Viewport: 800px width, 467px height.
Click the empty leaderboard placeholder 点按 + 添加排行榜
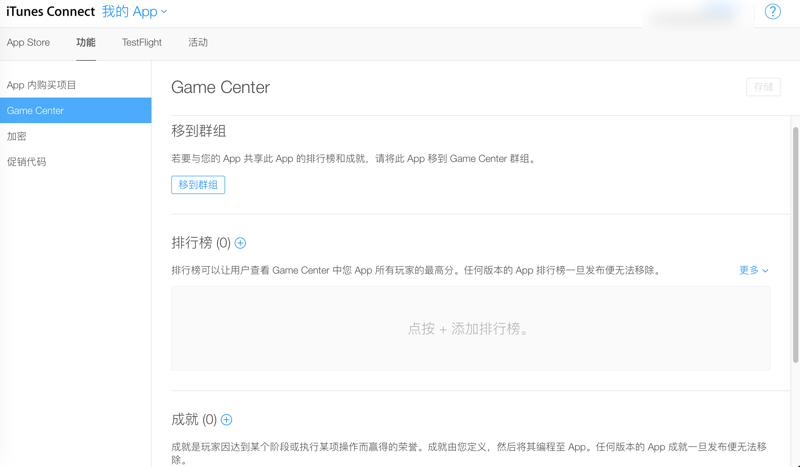pyautogui.click(x=470, y=328)
